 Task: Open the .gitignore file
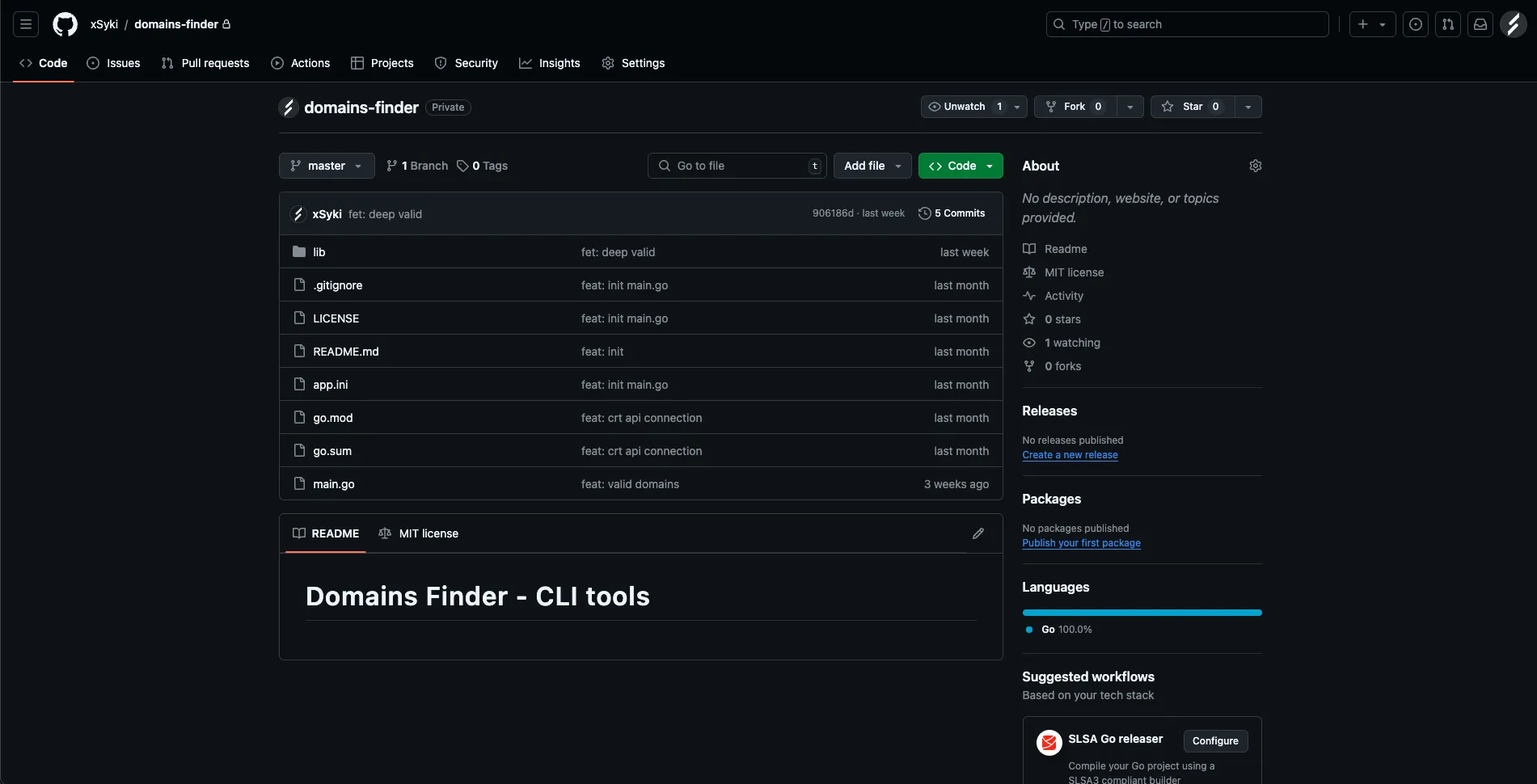point(338,285)
